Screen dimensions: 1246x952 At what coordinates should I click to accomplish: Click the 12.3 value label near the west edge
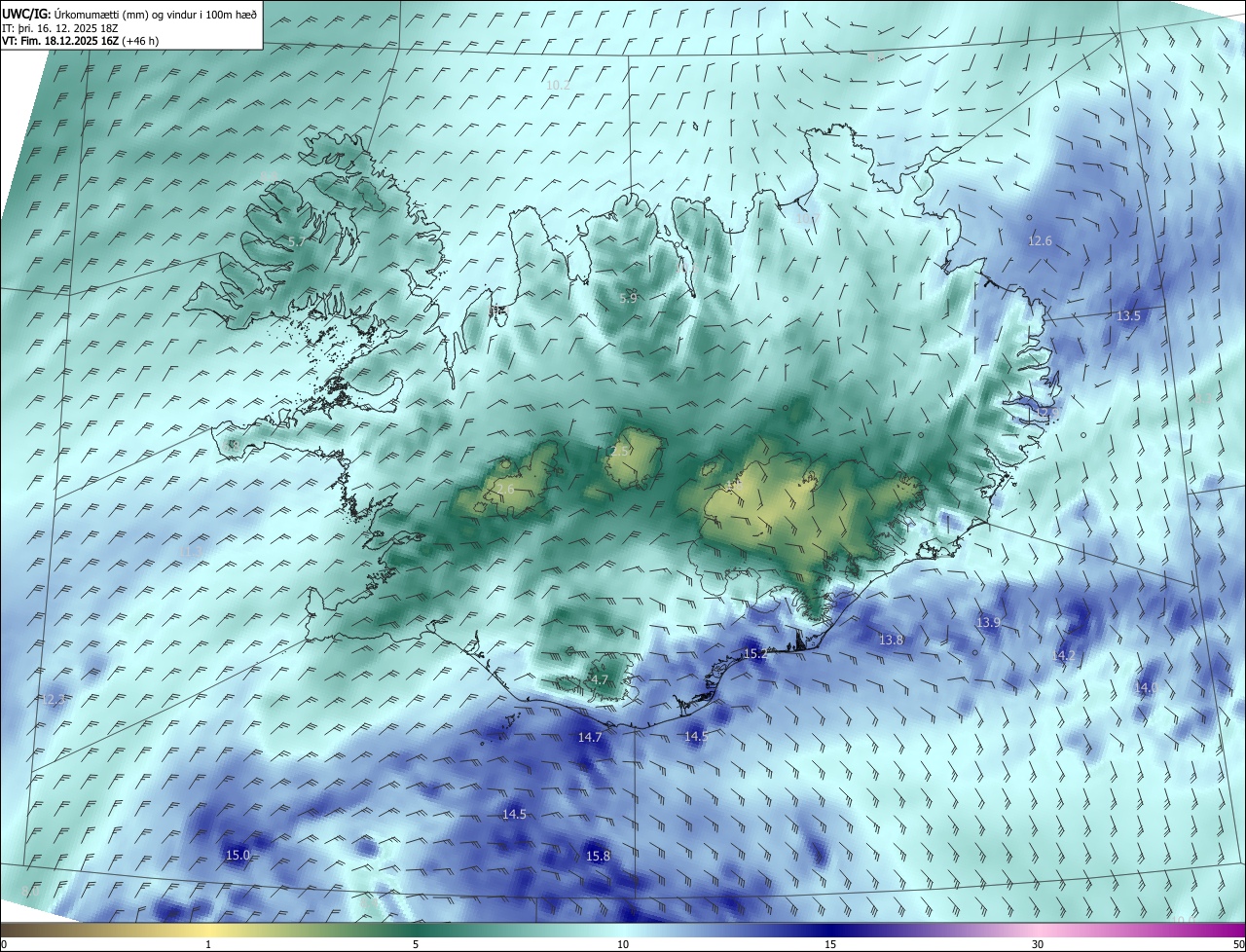coord(53,699)
